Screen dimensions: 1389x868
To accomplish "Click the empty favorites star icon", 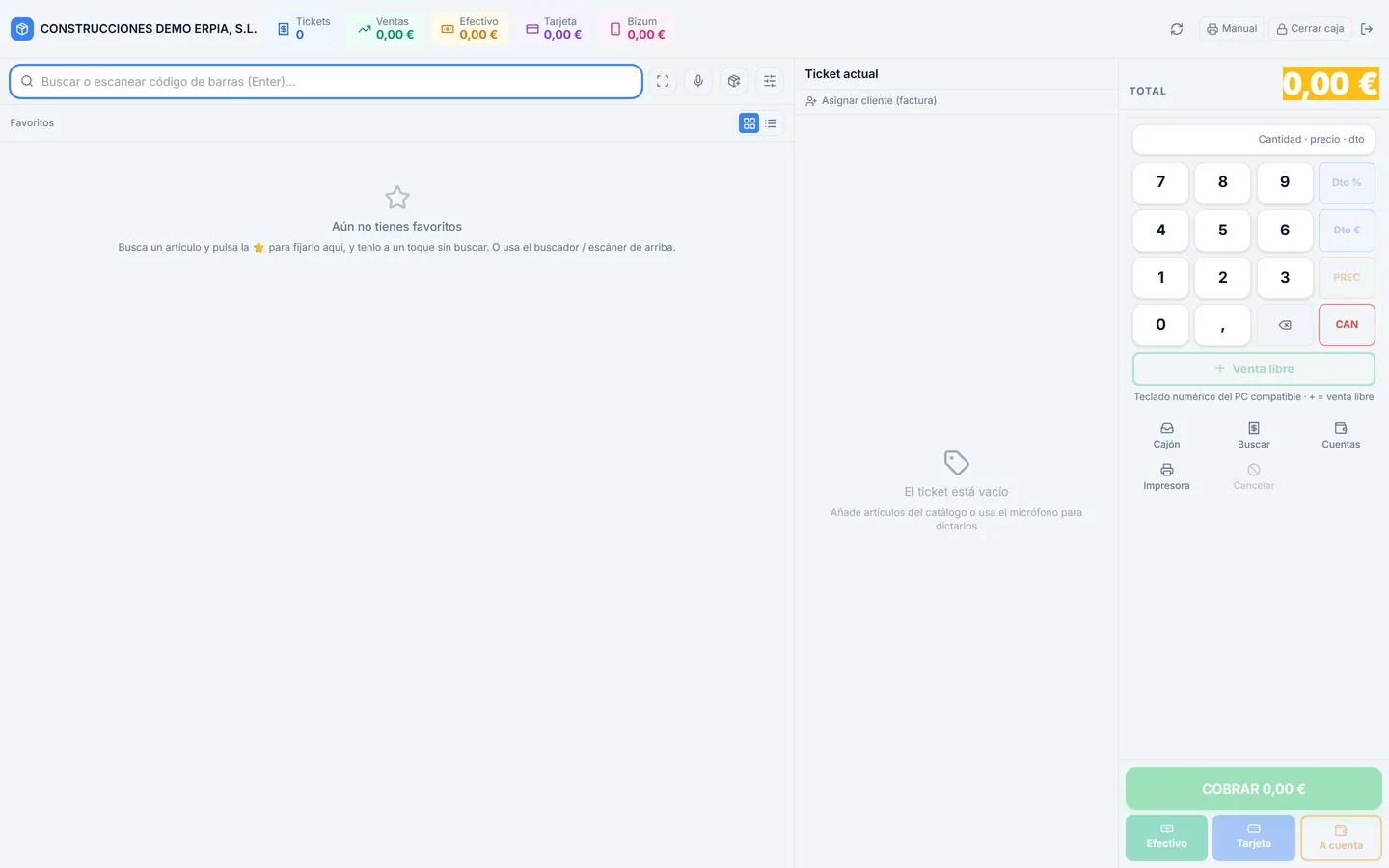I will [397, 198].
